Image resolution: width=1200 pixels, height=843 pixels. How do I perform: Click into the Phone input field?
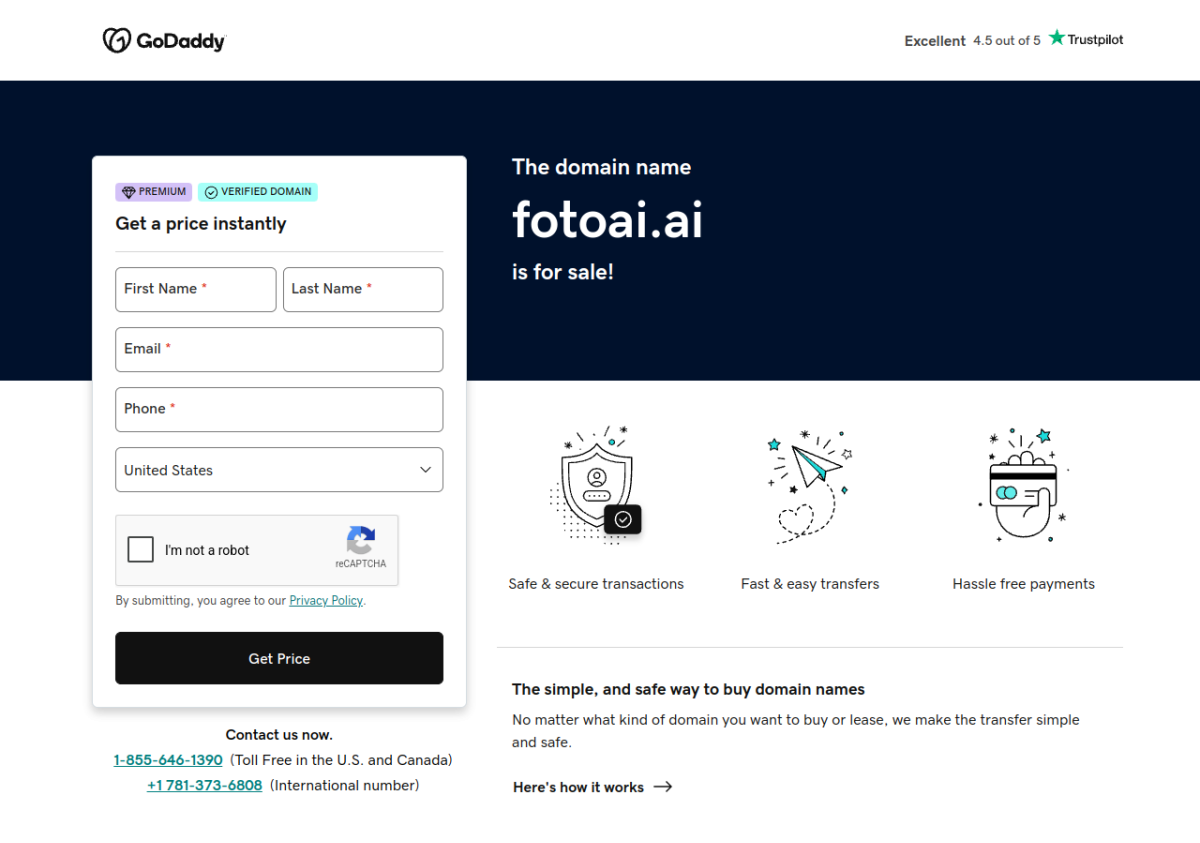click(x=279, y=409)
